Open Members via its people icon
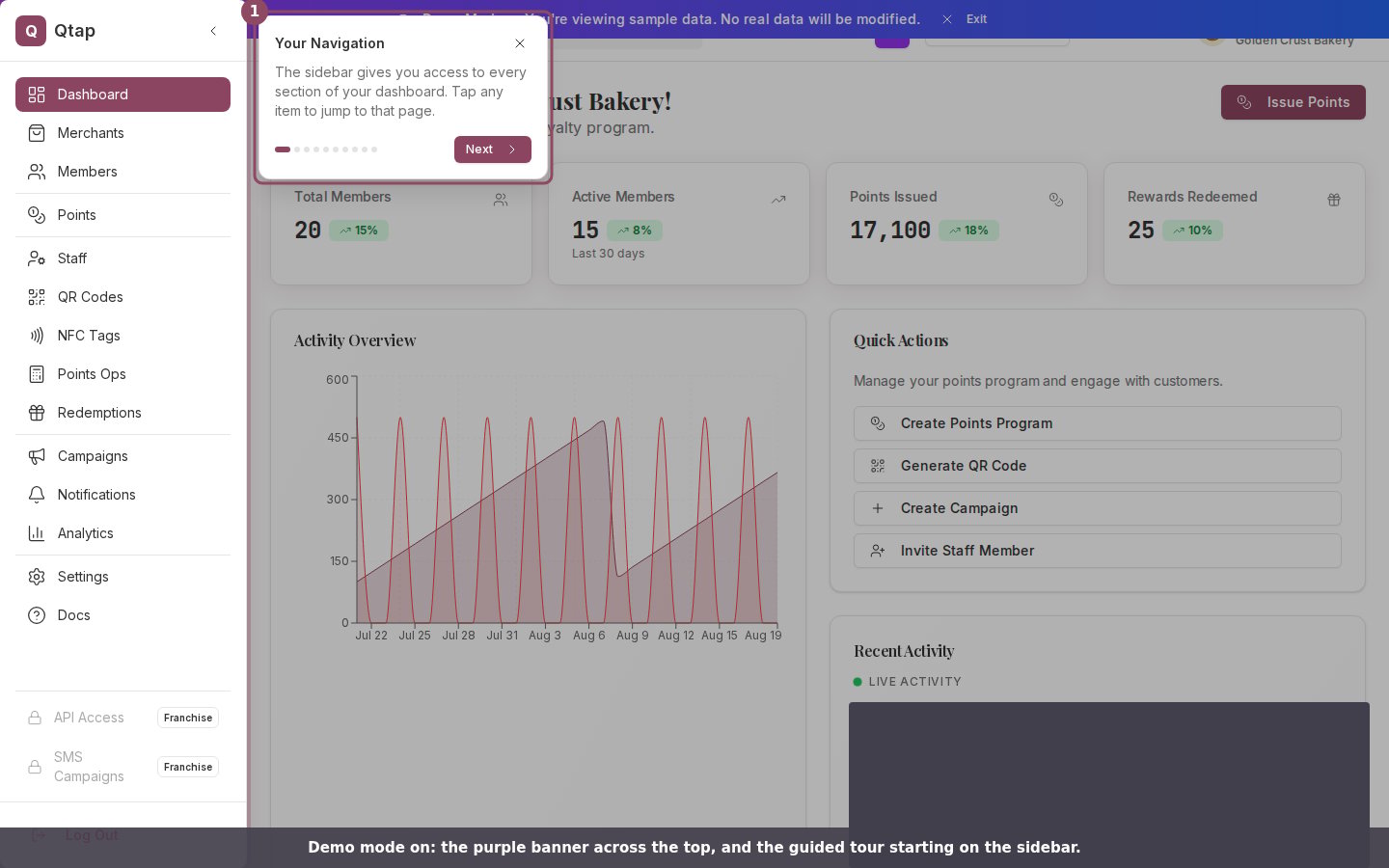Image resolution: width=1389 pixels, height=868 pixels. (37, 172)
